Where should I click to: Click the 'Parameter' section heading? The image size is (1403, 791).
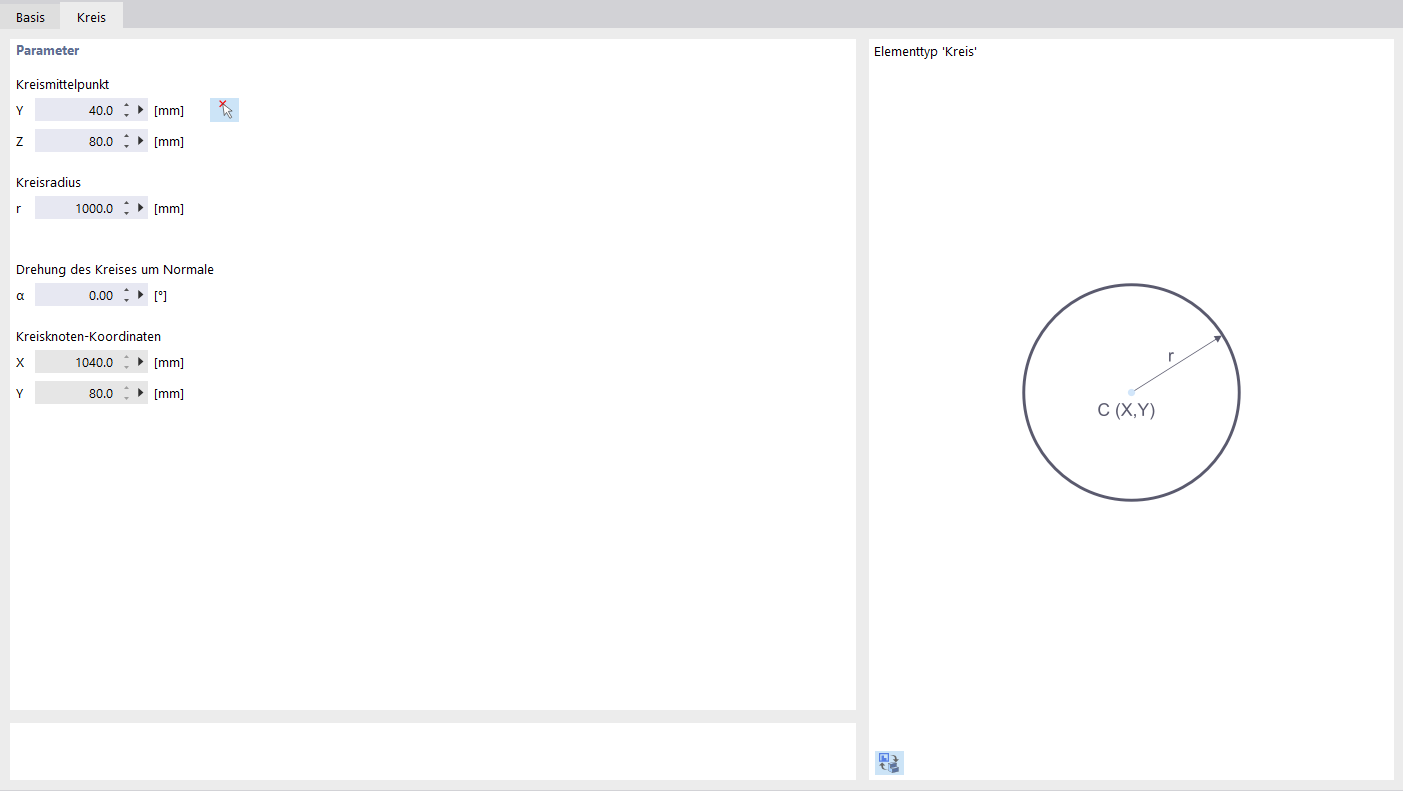point(47,50)
